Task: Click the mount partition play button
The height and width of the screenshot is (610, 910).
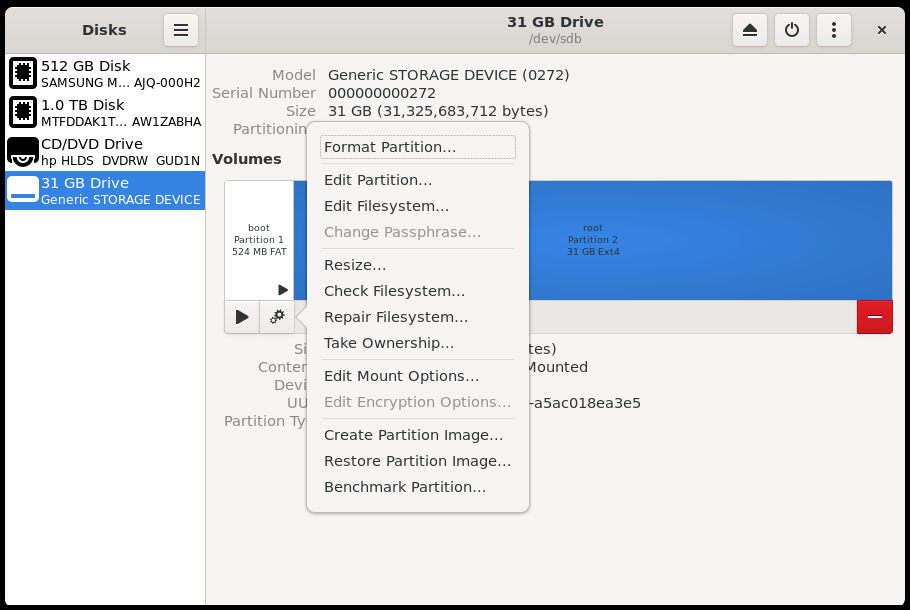Action: [242, 317]
